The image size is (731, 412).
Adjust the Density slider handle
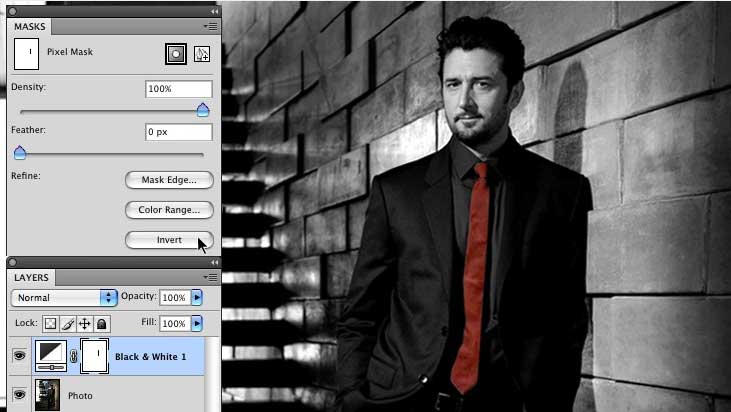203,110
